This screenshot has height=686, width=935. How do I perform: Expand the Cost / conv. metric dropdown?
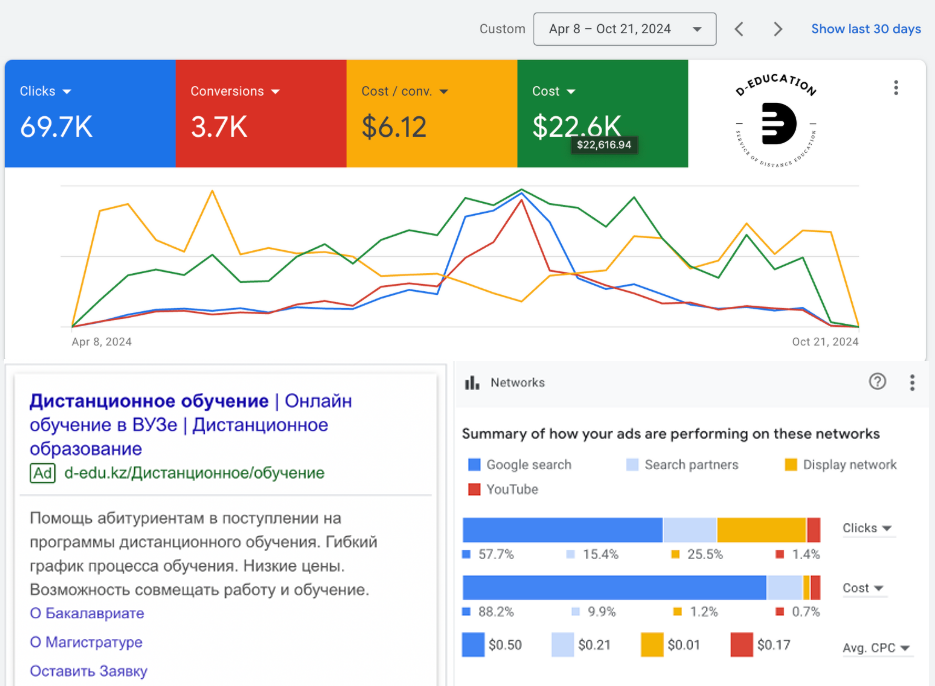pos(443,92)
